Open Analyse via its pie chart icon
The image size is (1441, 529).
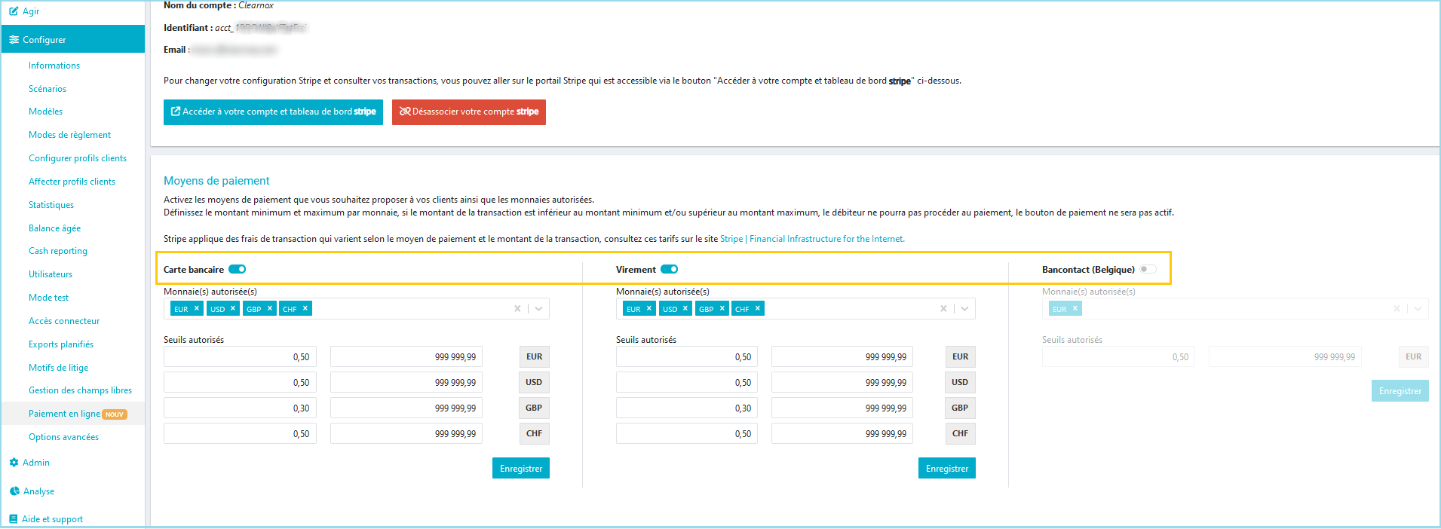click(x=14, y=491)
